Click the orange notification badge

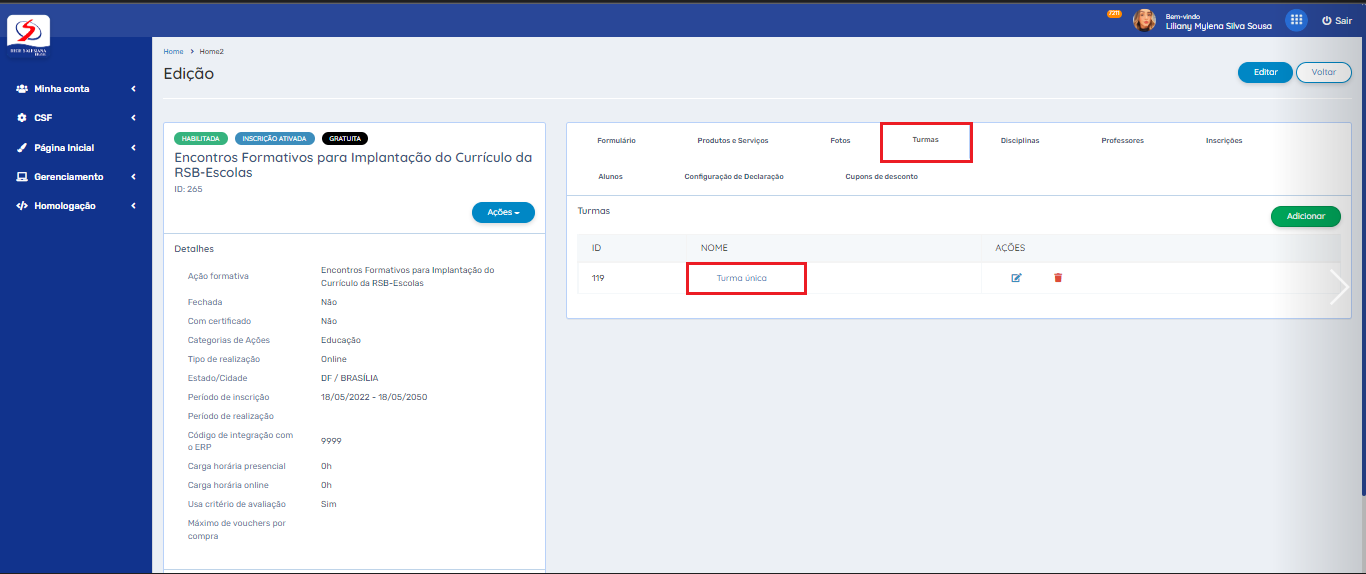(x=1114, y=14)
